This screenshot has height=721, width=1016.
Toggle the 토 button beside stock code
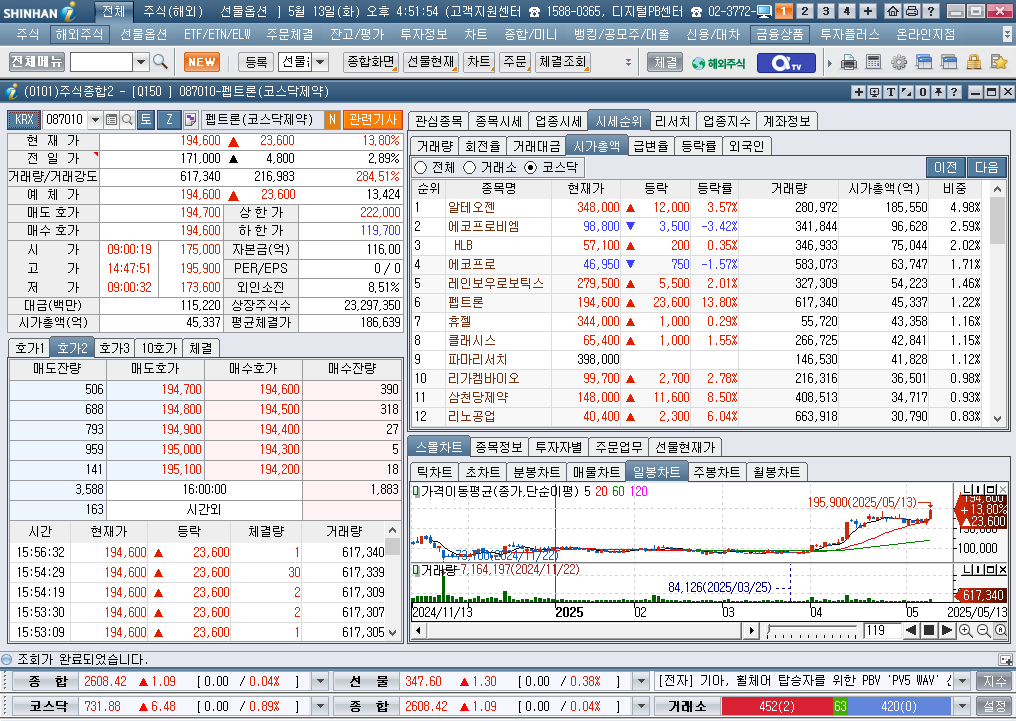pos(146,119)
